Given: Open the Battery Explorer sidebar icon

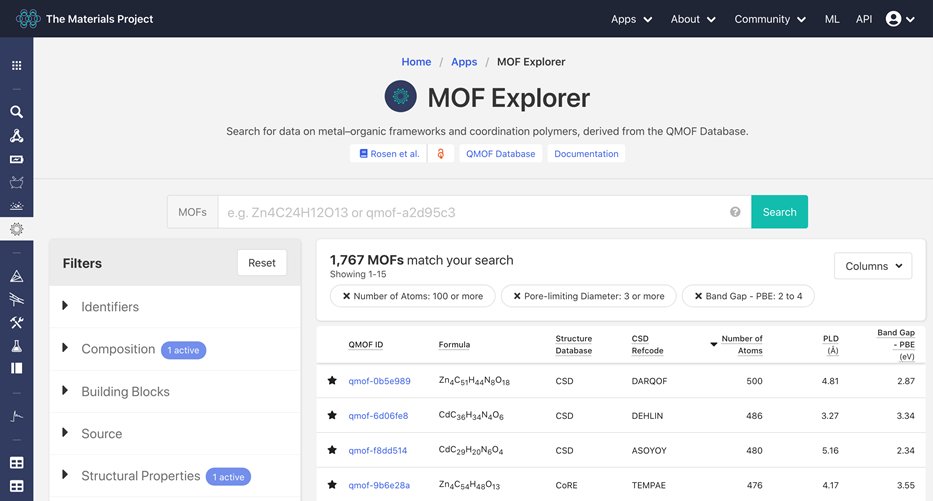Looking at the screenshot, I should (x=17, y=159).
